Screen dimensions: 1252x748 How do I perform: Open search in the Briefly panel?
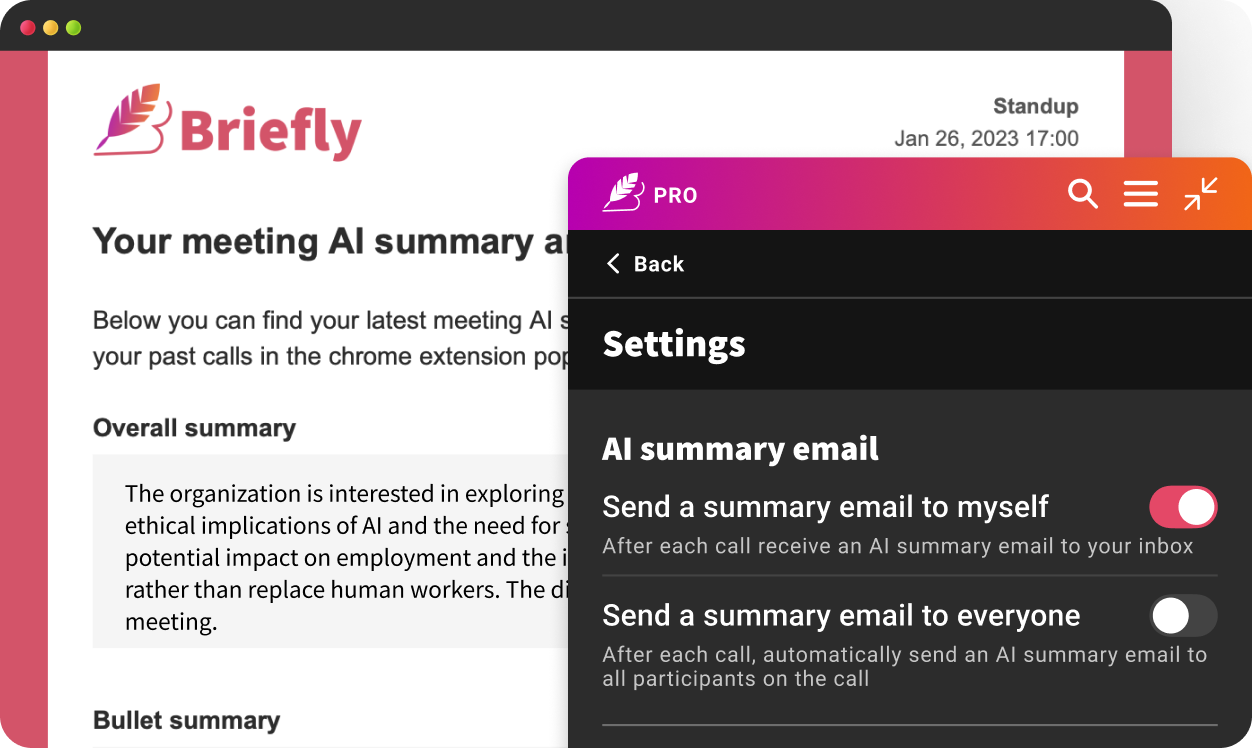click(x=1083, y=193)
